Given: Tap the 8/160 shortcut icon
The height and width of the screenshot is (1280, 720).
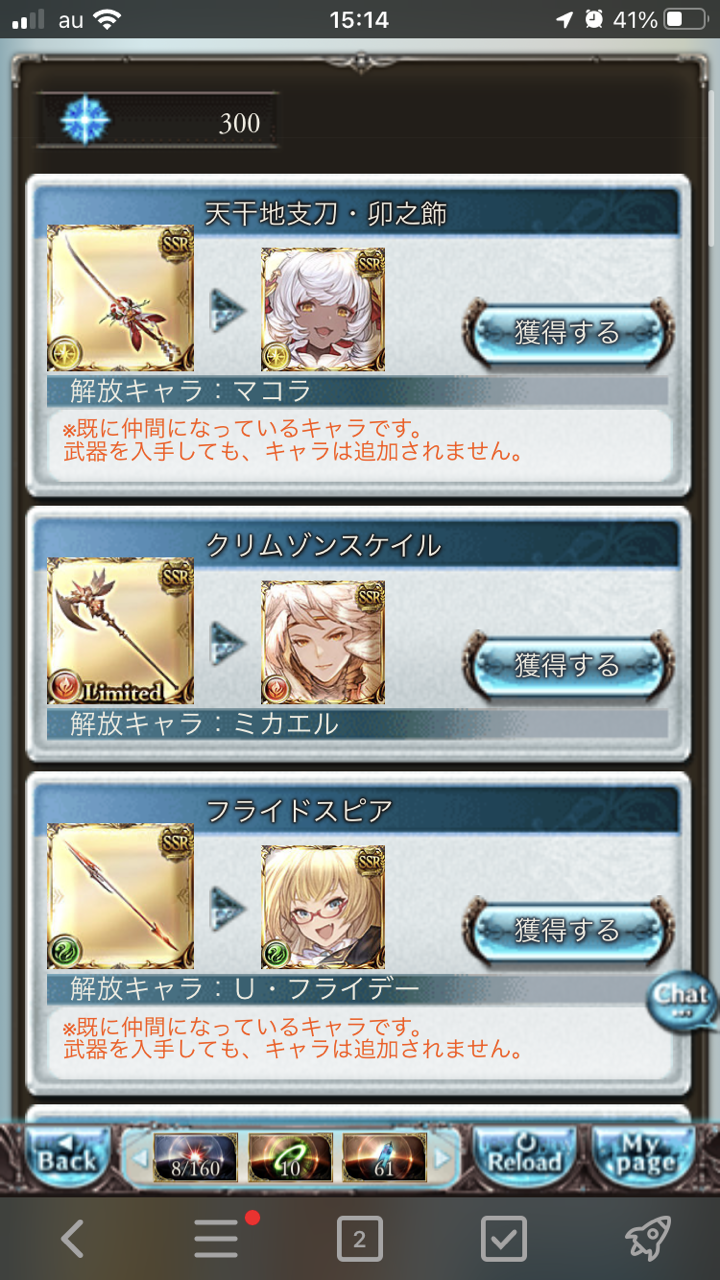Looking at the screenshot, I should (x=195, y=1158).
